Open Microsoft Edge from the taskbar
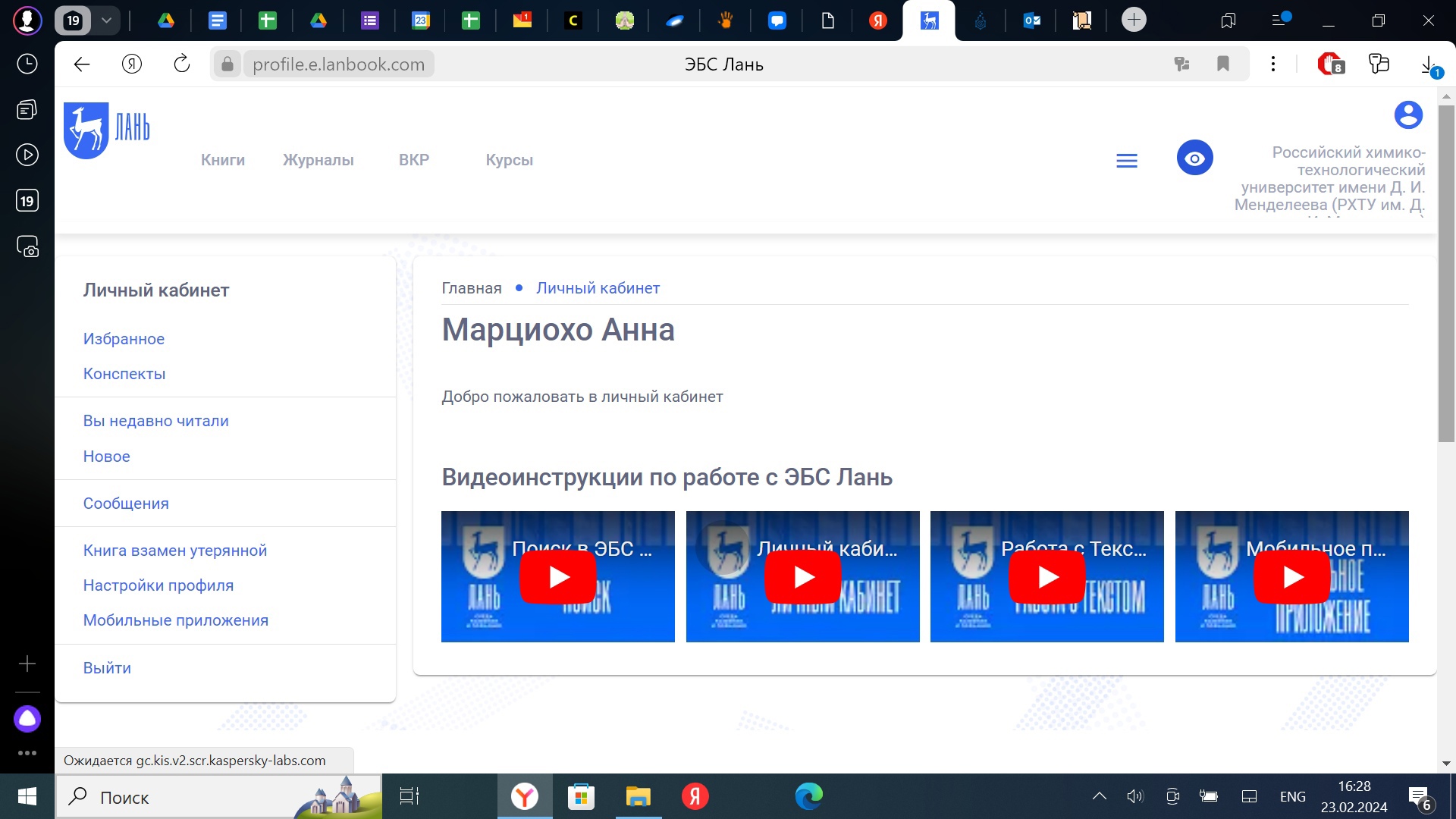Screen dimensions: 1456x819 (808, 796)
